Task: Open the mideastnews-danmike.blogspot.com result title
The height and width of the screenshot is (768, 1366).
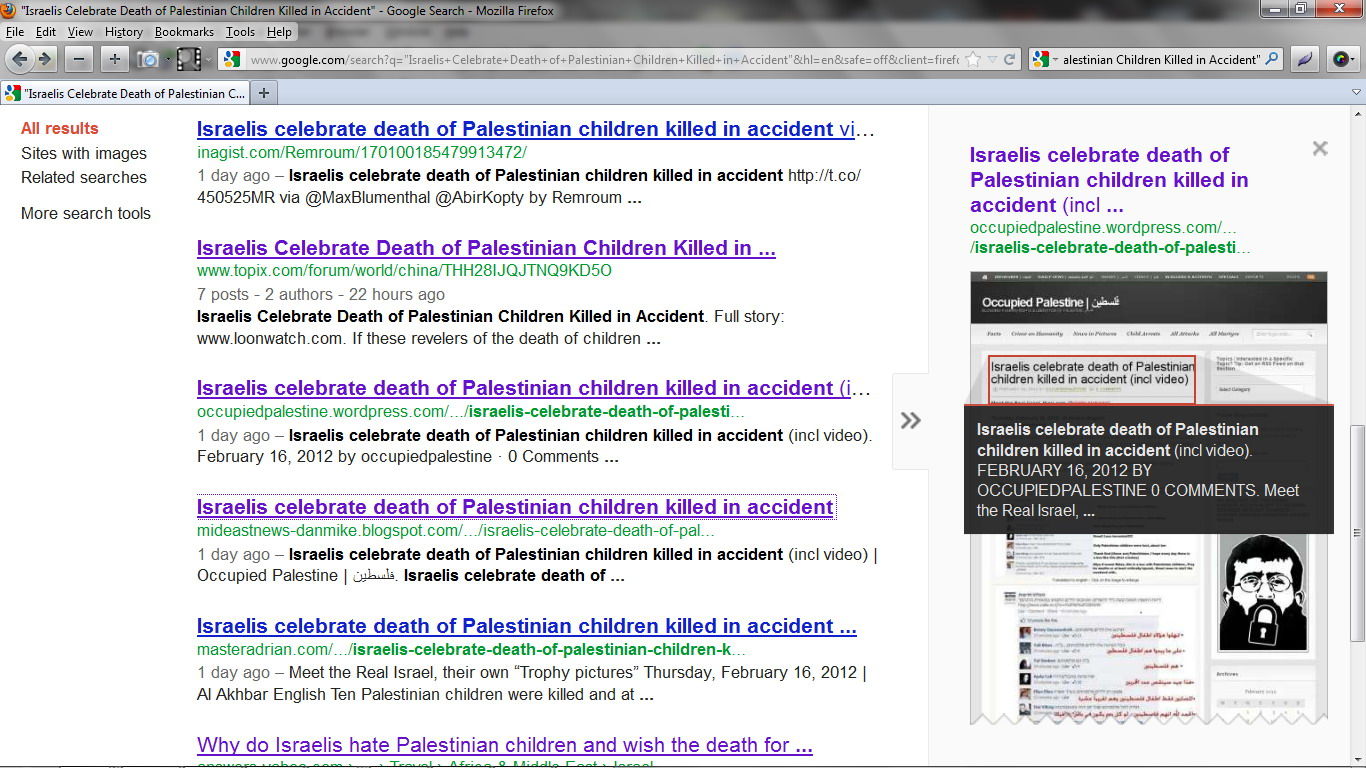Action: 515,507
